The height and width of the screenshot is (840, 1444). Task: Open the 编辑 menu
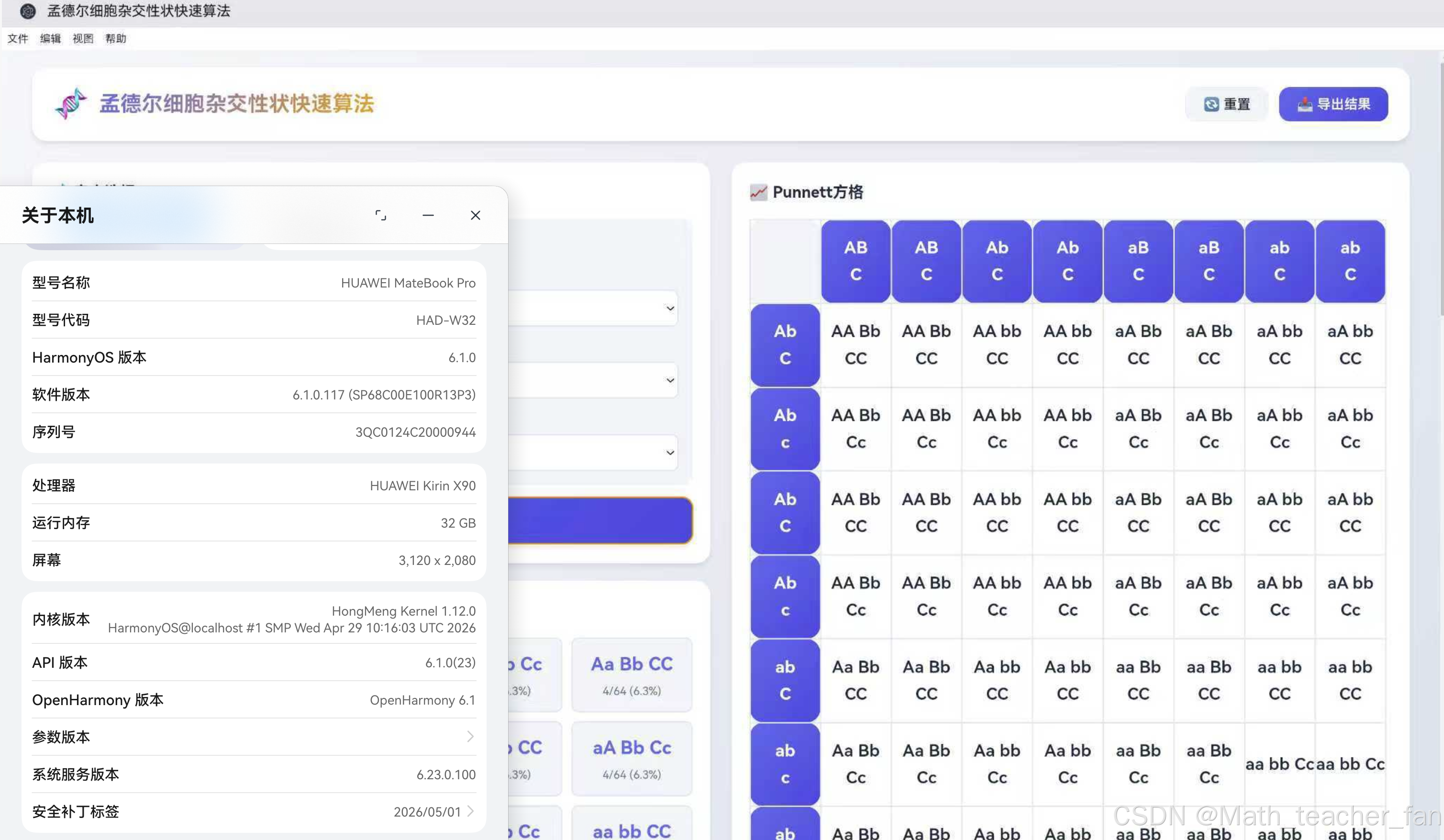[x=50, y=38]
